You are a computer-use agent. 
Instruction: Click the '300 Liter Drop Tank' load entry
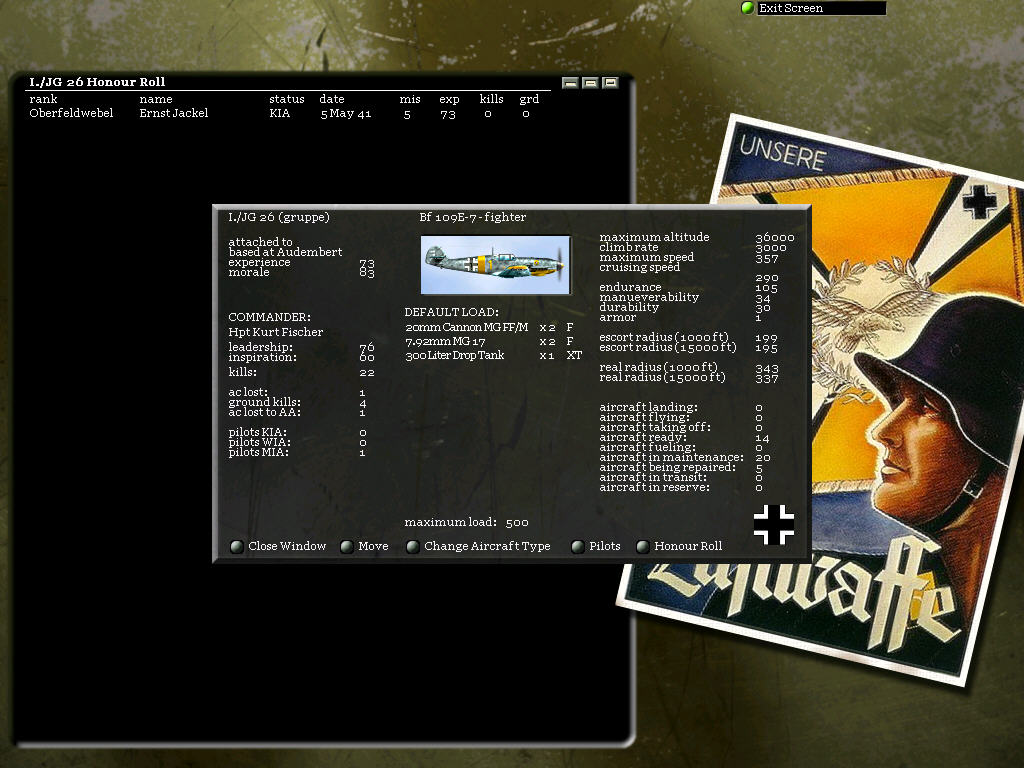pyautogui.click(x=455, y=355)
